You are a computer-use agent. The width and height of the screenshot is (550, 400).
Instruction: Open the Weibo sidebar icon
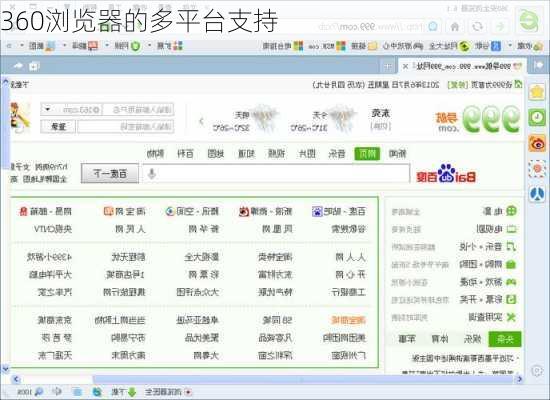coord(537,143)
